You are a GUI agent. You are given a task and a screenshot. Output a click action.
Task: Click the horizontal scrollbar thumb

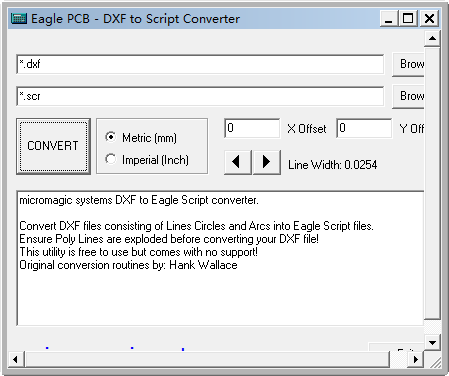pyautogui.click(x=207, y=360)
